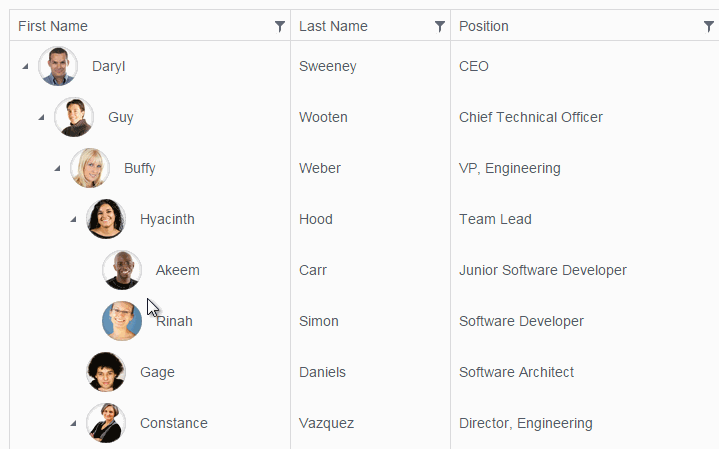Sort by Last Name column header
719x449 pixels.
333,26
